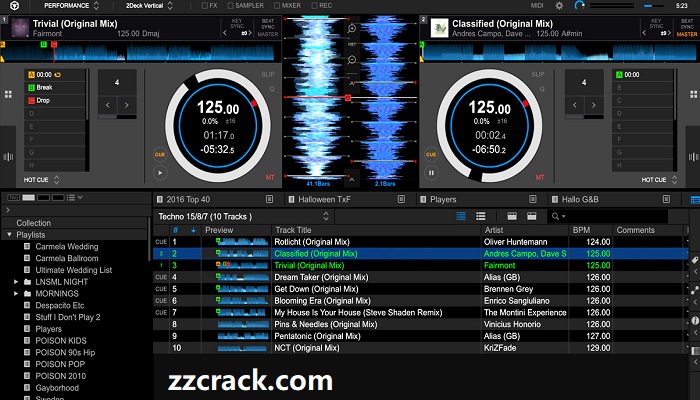700x400 pixels.
Task: Click the rekordbox logo icon
Action: tap(15, 6)
